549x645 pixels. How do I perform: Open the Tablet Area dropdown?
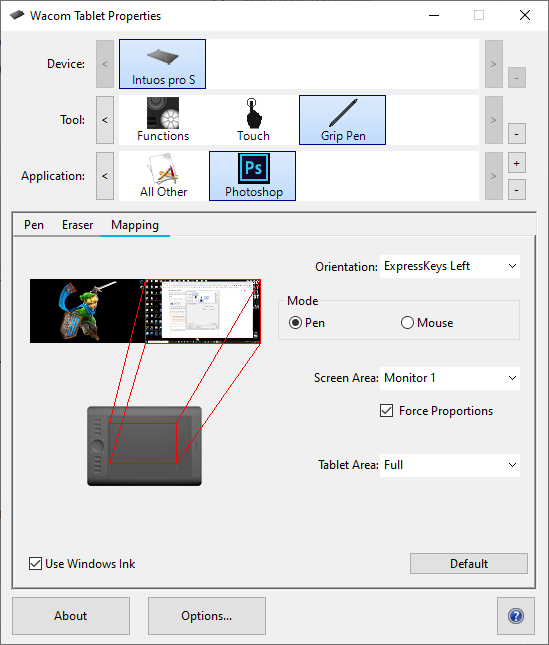pyautogui.click(x=450, y=465)
